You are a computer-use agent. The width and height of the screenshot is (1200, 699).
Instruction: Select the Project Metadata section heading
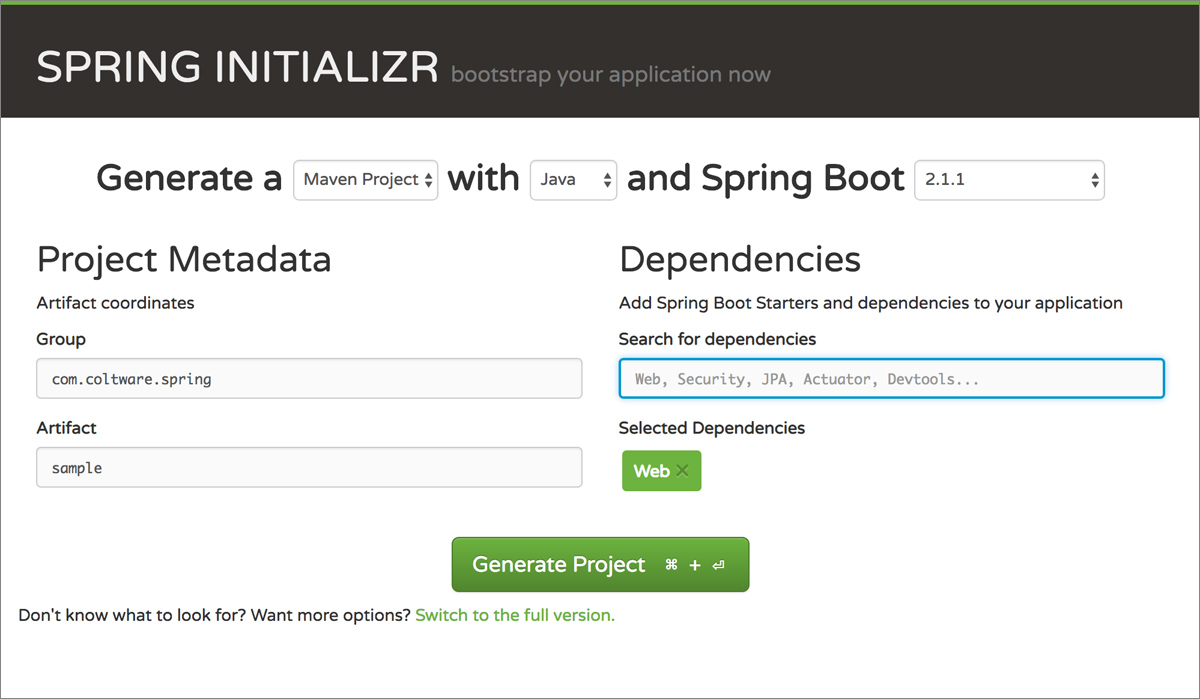183,259
